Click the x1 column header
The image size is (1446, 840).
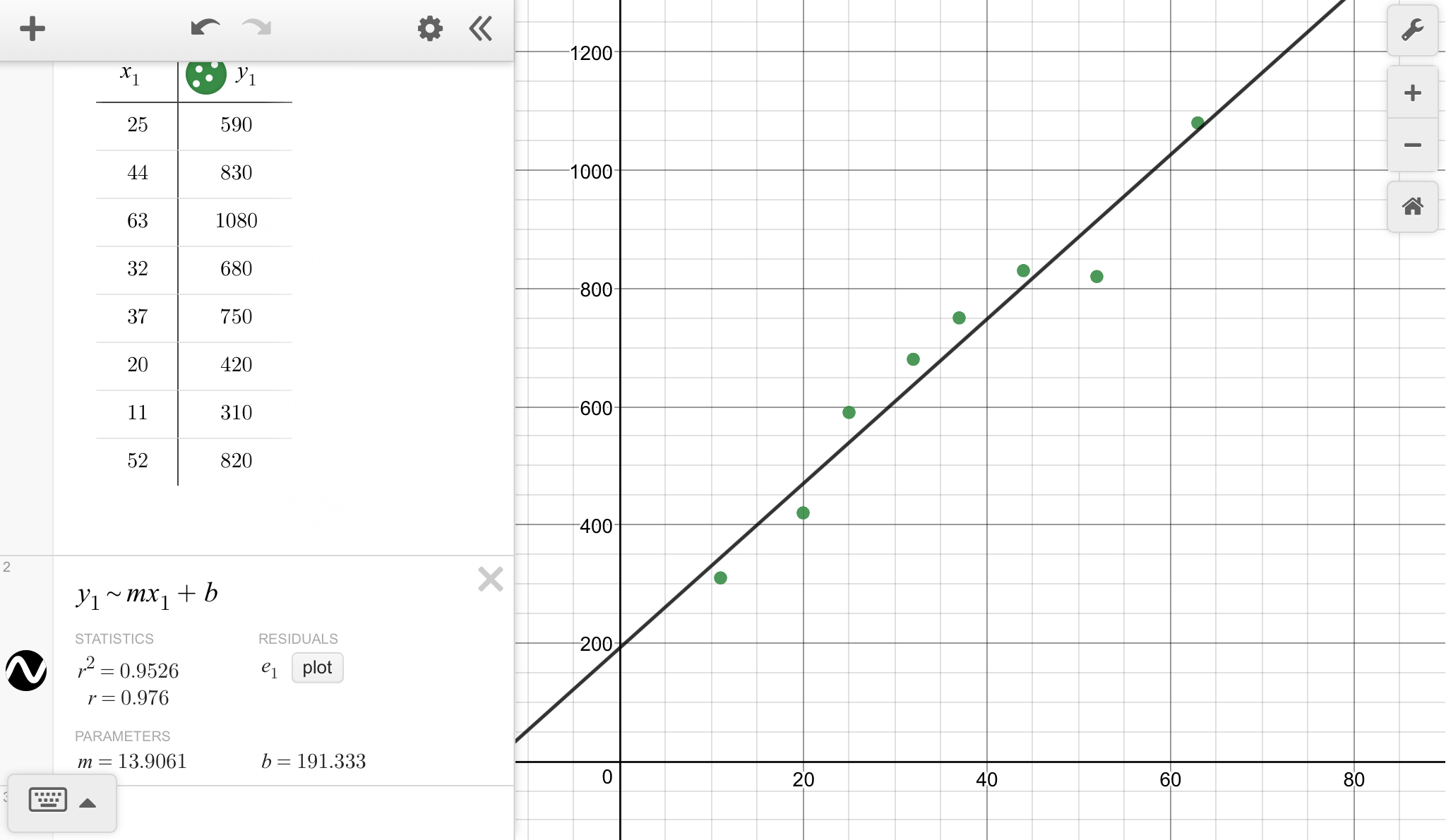(x=130, y=74)
